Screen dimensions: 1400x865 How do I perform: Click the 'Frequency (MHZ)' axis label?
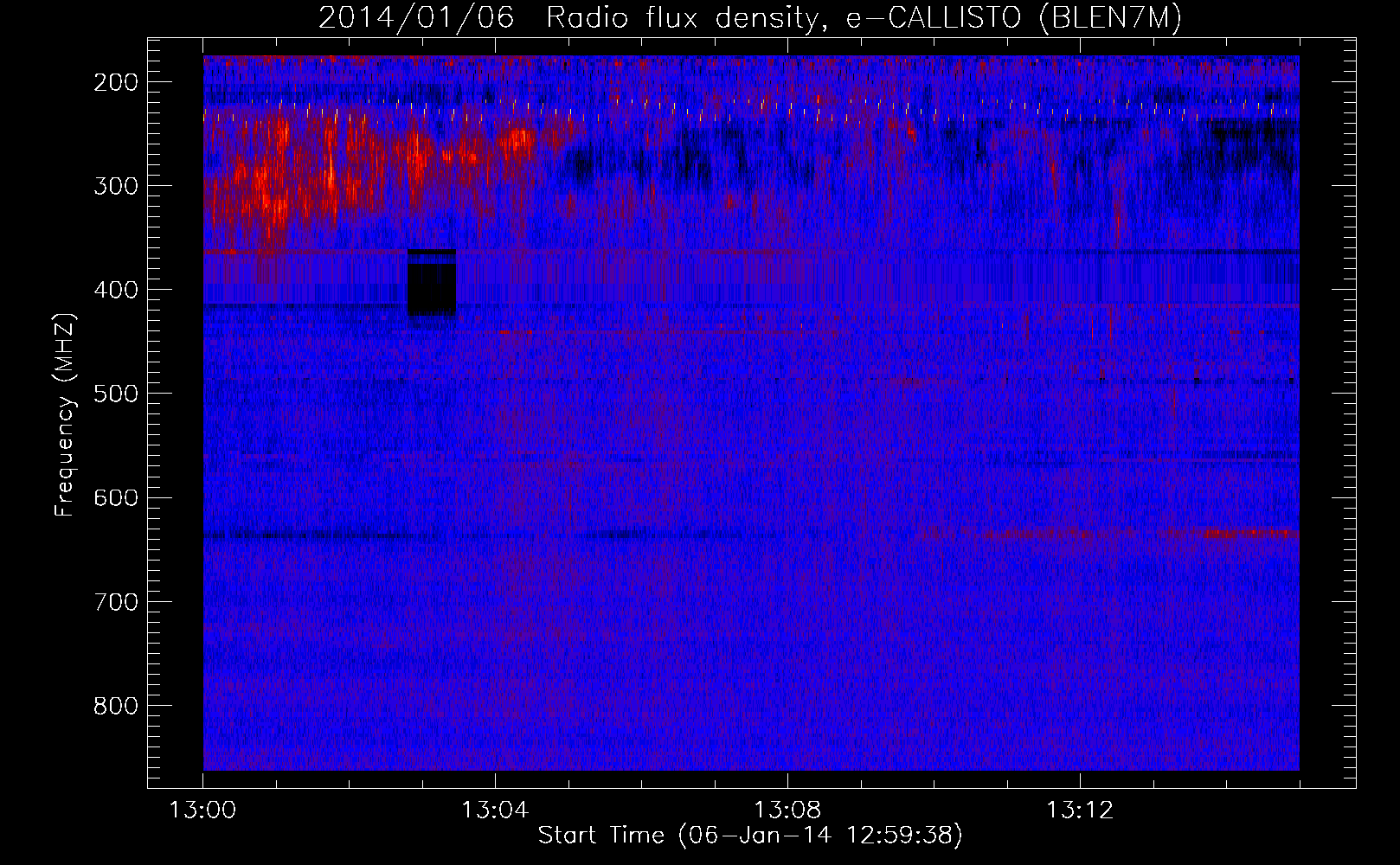pos(66,415)
